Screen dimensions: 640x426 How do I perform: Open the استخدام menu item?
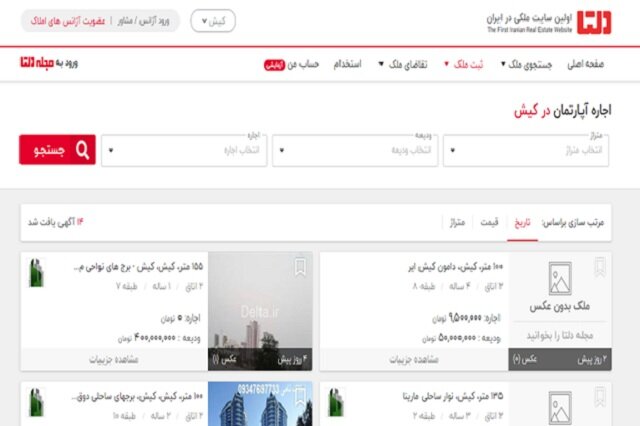347,64
